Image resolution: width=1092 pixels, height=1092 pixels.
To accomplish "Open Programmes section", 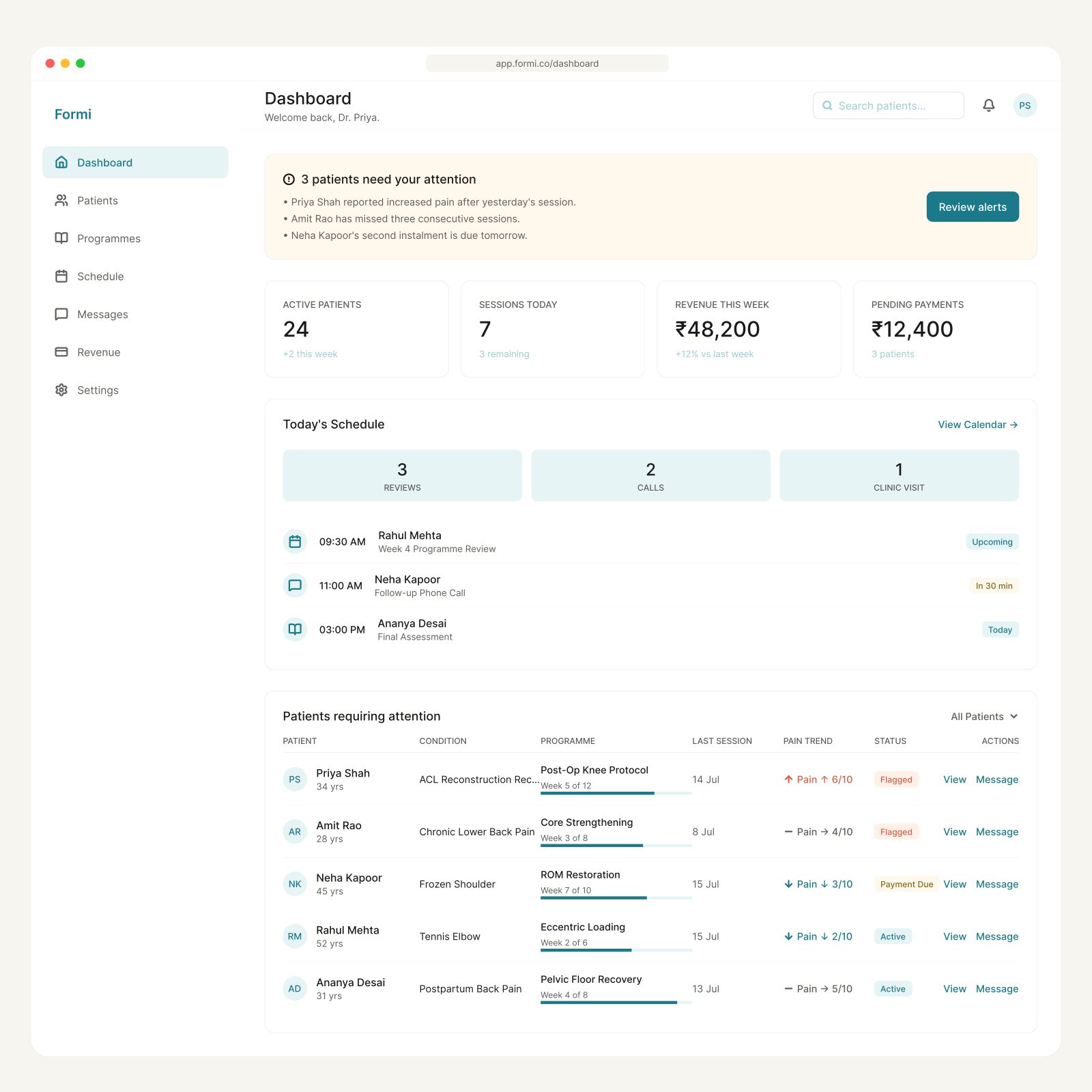I will [135, 238].
